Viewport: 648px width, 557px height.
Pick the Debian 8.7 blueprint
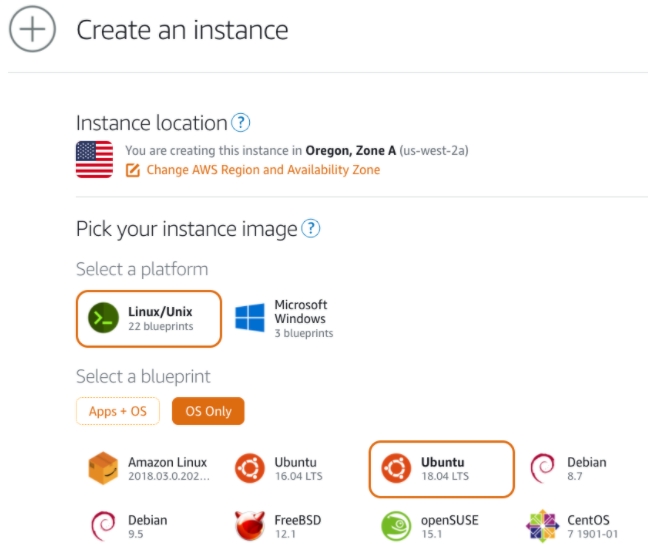pos(570,469)
